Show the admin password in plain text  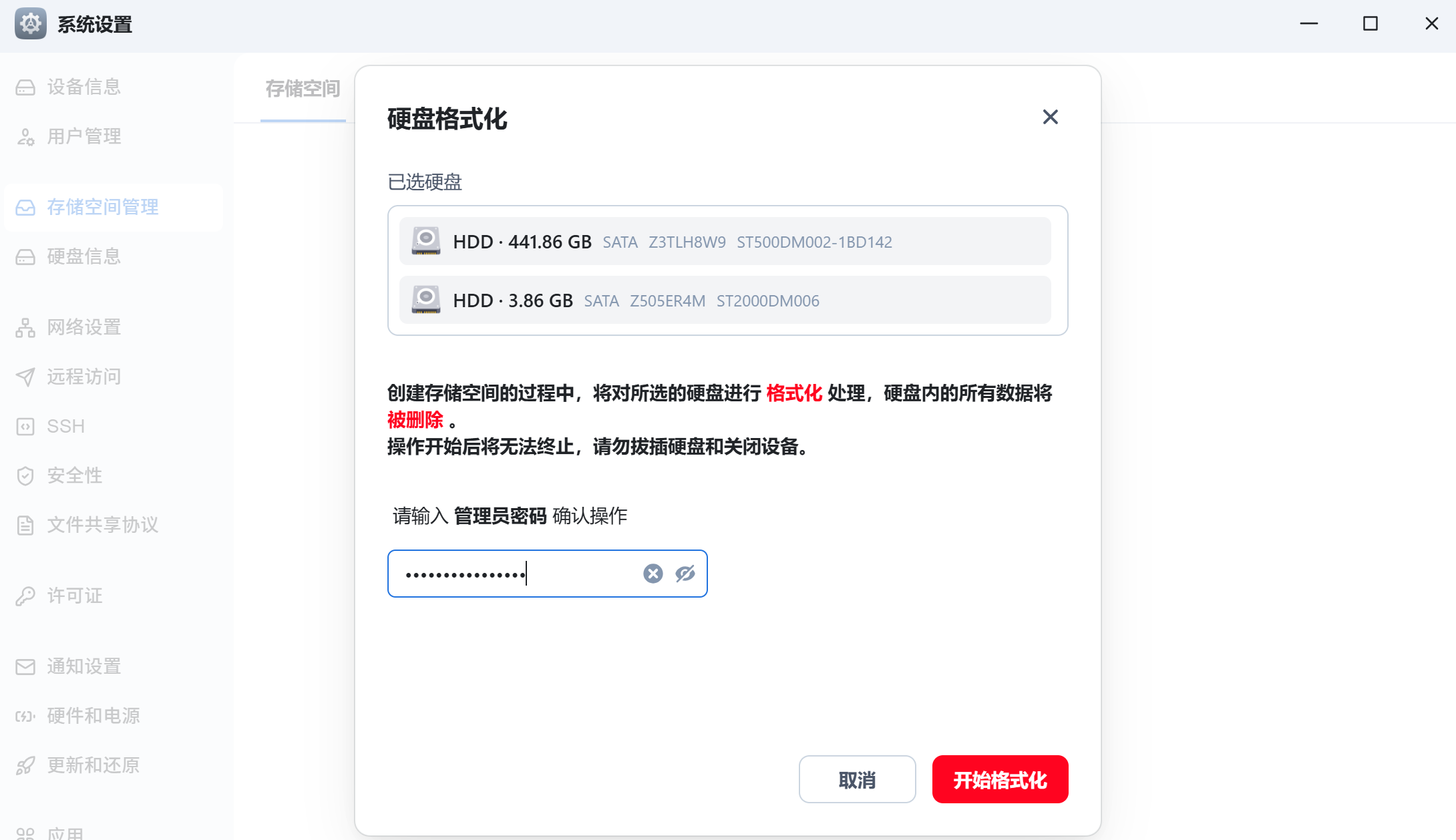coord(685,573)
